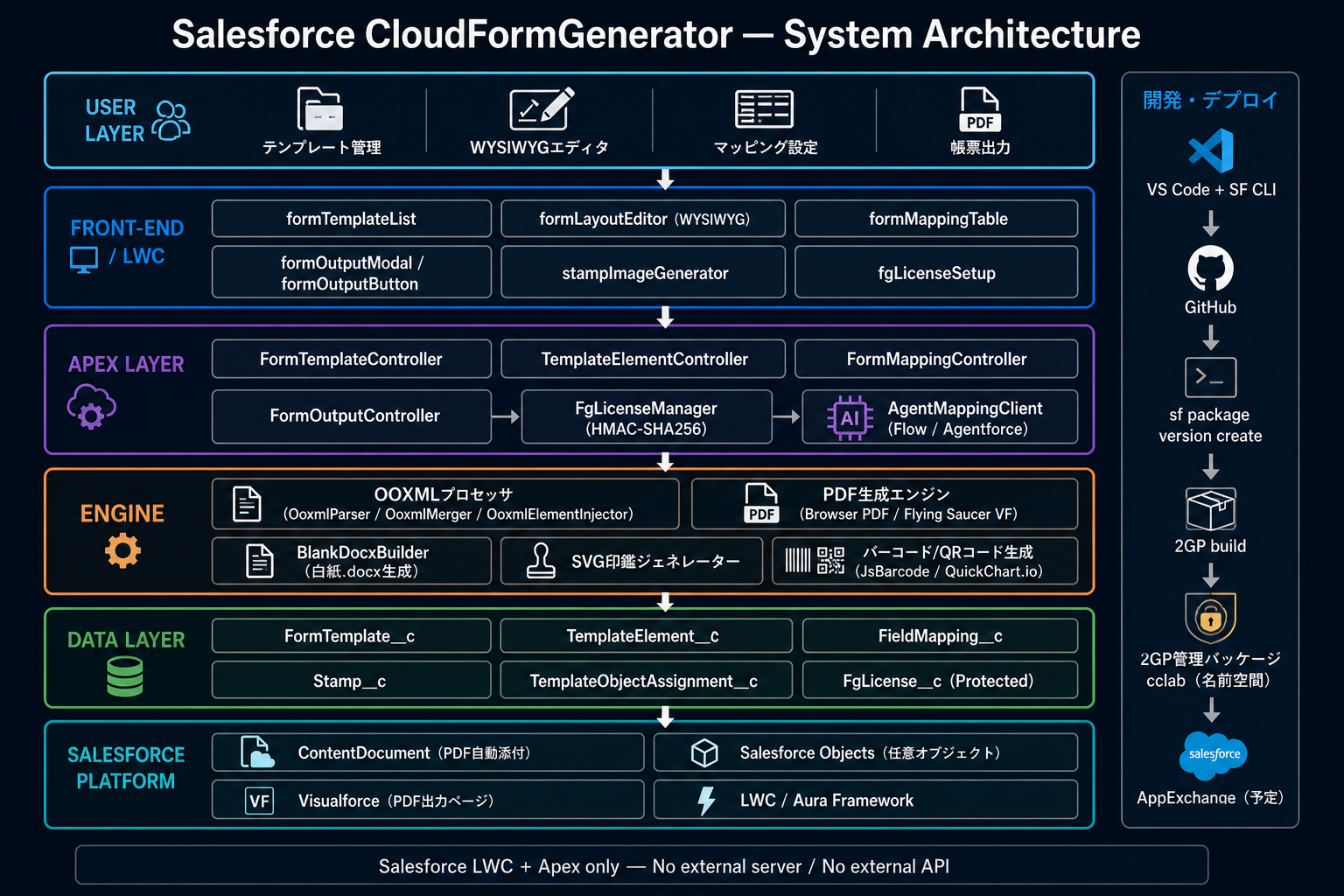Click the 開発・デプロイ heading
1344x896 pixels.
tap(1210, 100)
